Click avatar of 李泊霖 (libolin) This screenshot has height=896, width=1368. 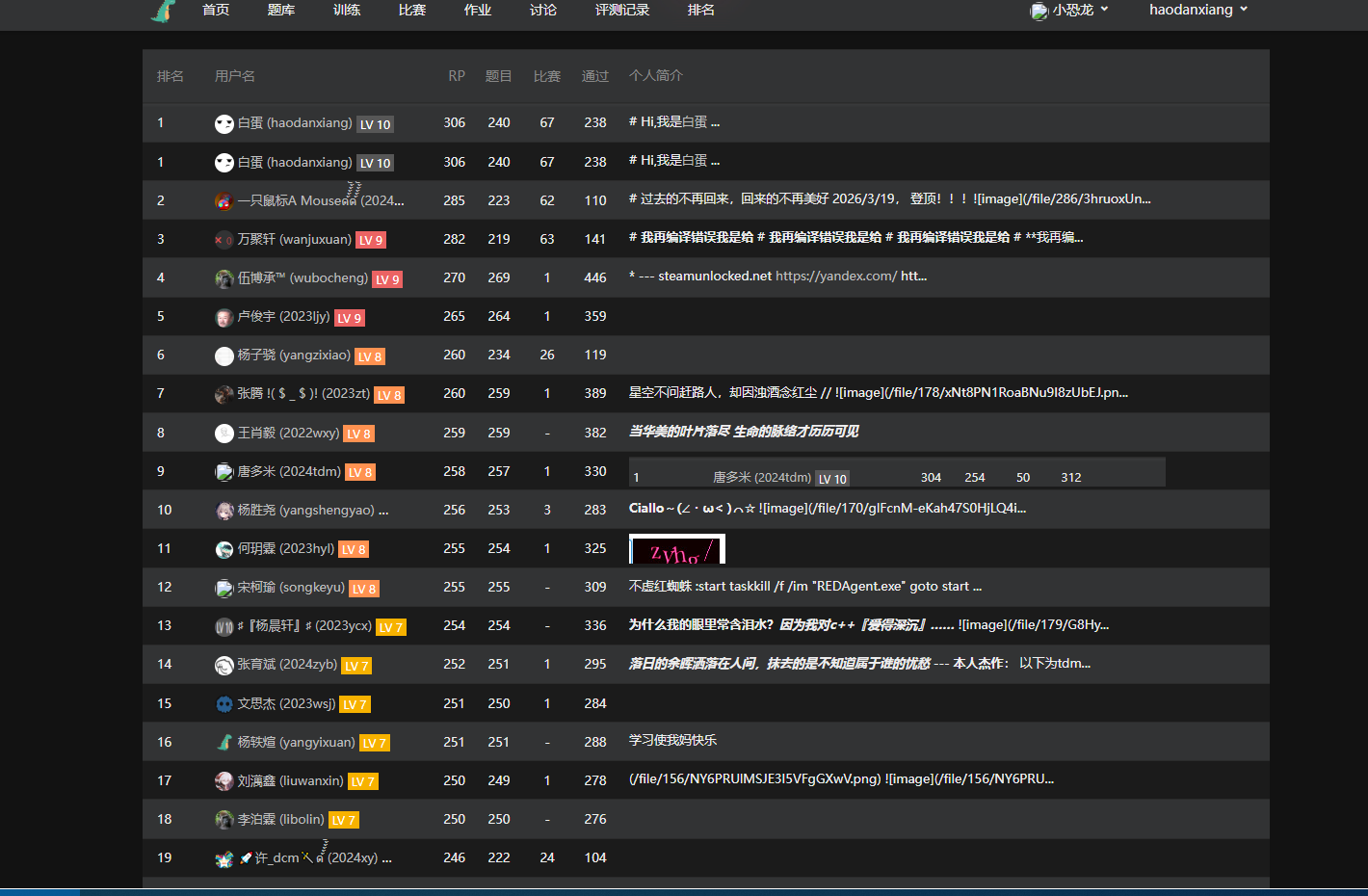[x=224, y=819]
